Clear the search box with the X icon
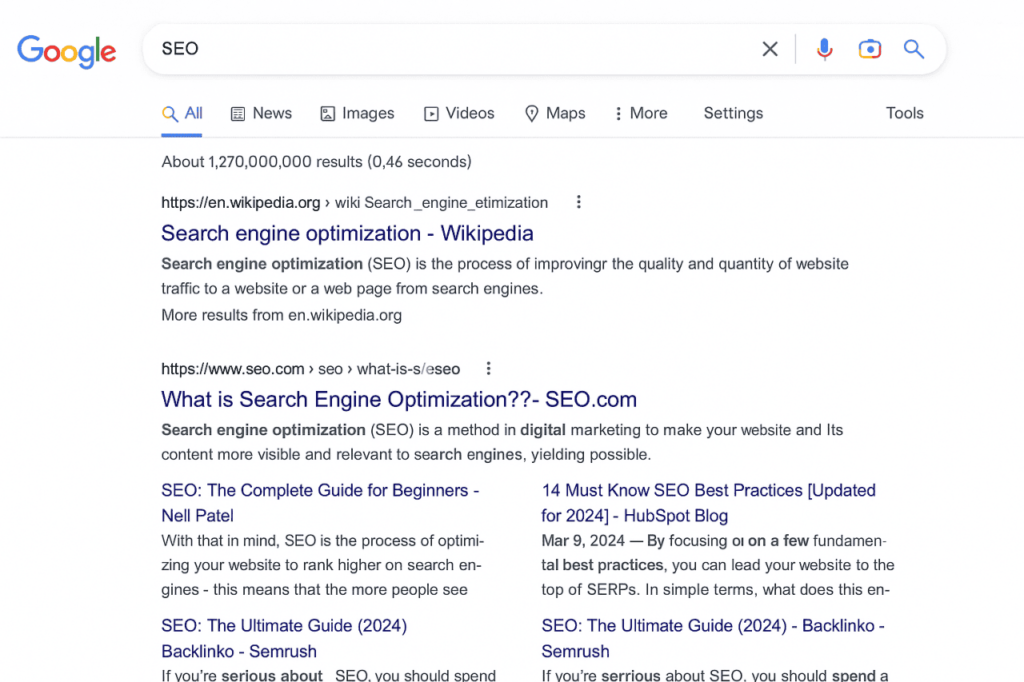This screenshot has height=682, width=1024. tap(770, 49)
